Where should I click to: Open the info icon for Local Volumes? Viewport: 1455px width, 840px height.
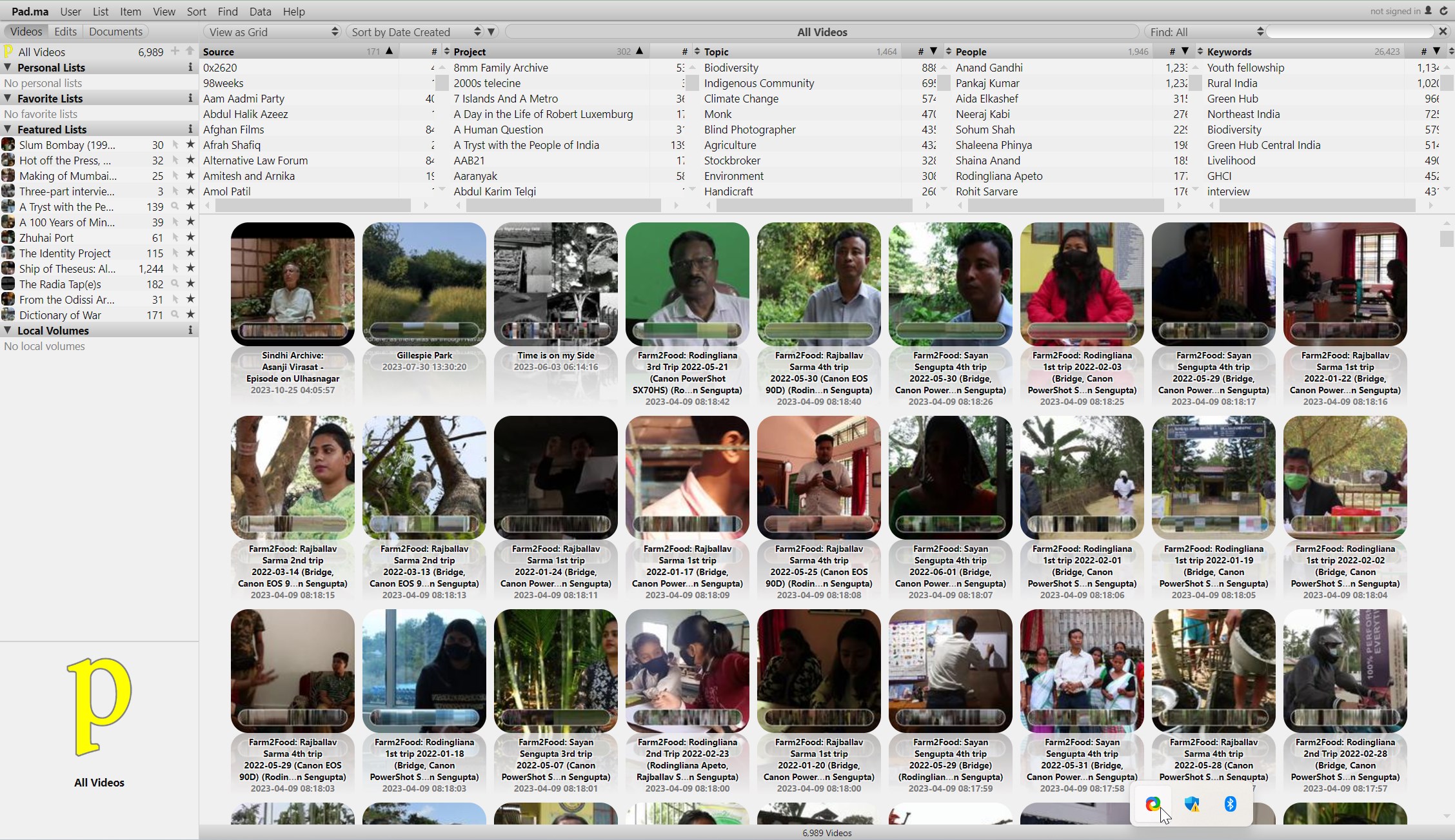click(x=190, y=330)
